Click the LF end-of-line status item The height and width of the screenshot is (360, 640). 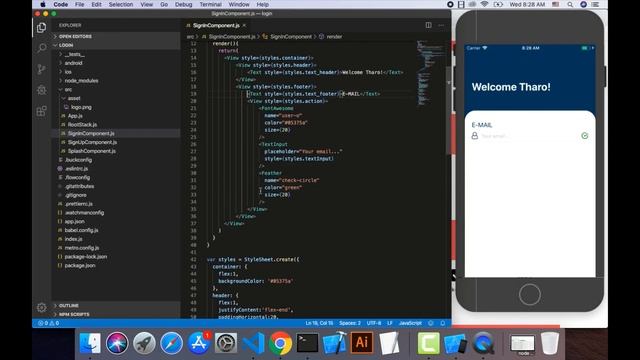(390, 323)
